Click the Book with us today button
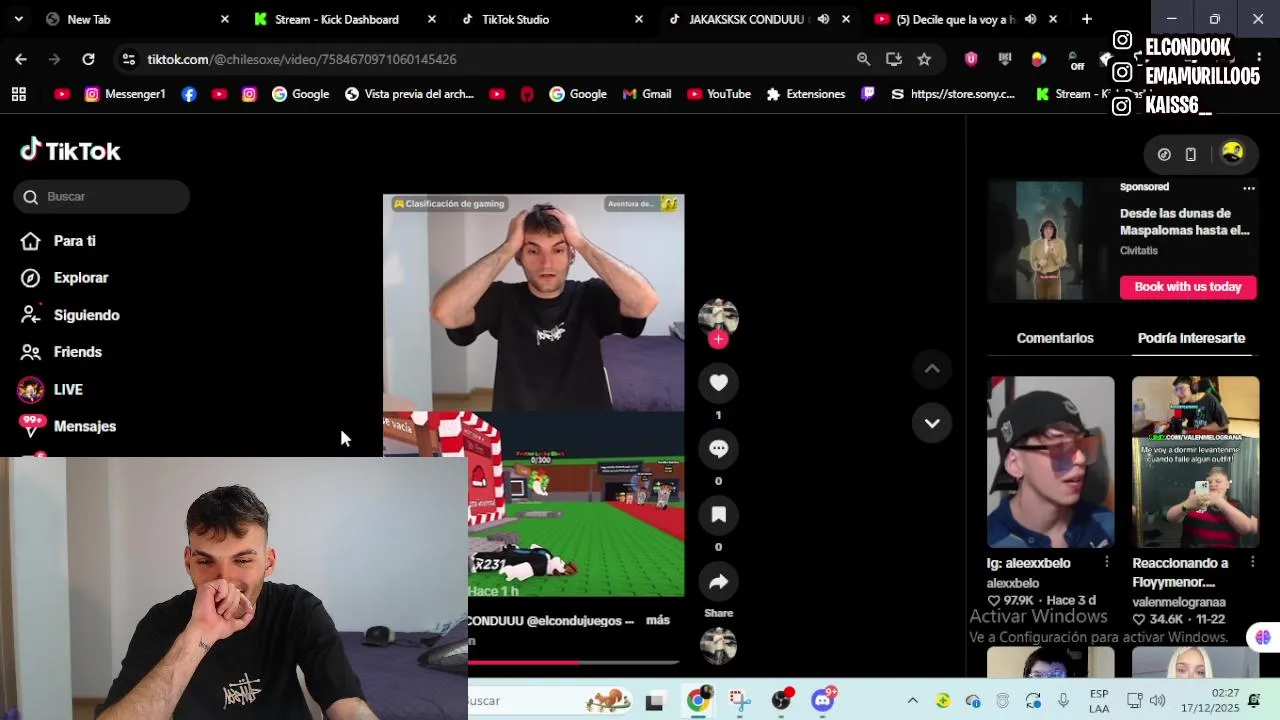1280x720 pixels. (x=1187, y=287)
